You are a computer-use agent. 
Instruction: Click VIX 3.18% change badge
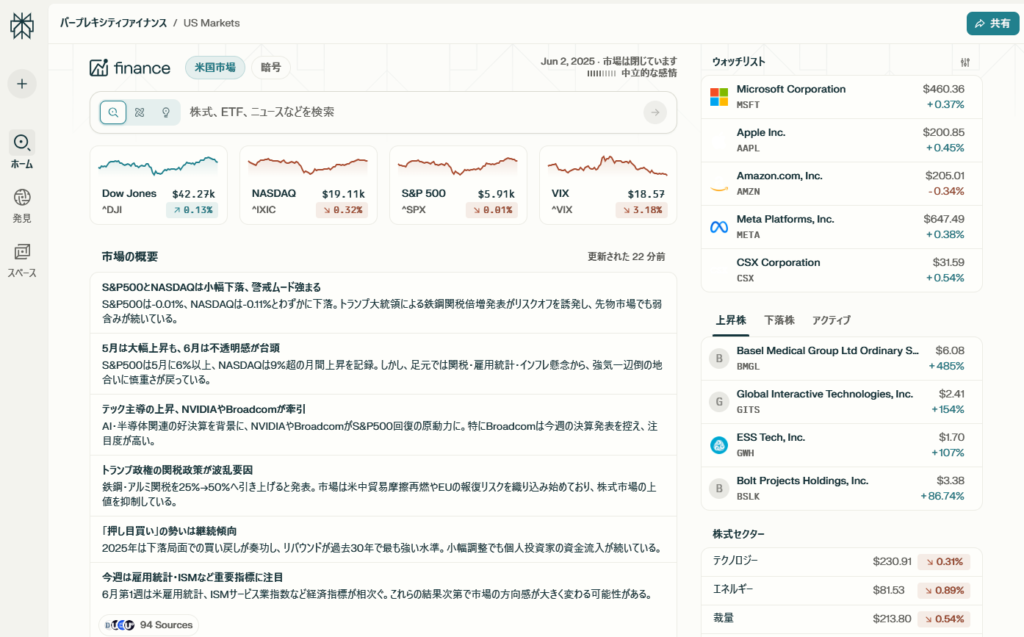(x=641, y=210)
